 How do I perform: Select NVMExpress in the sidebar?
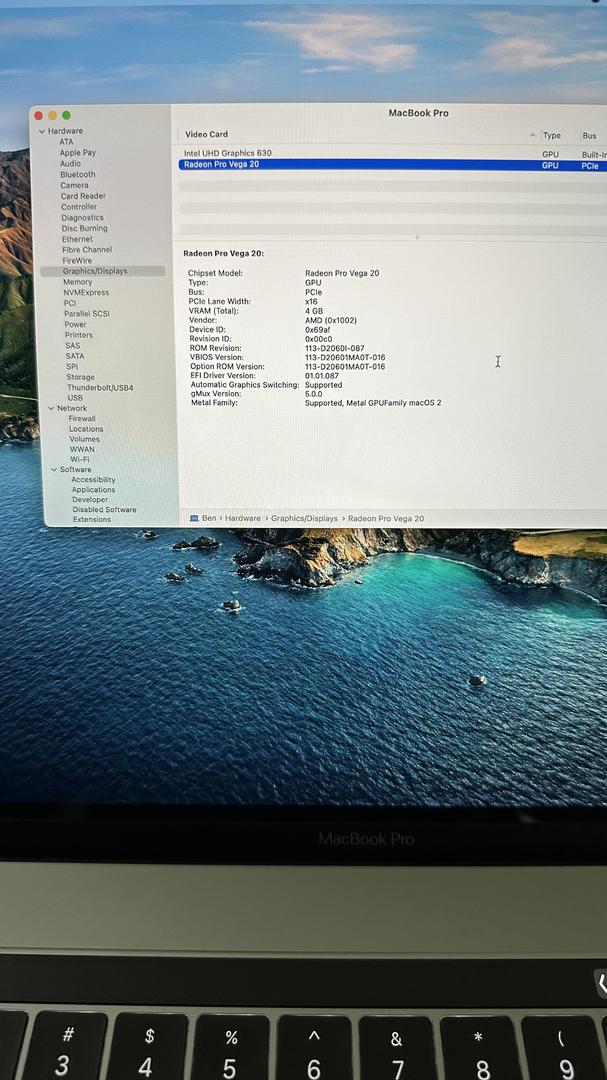(x=86, y=293)
